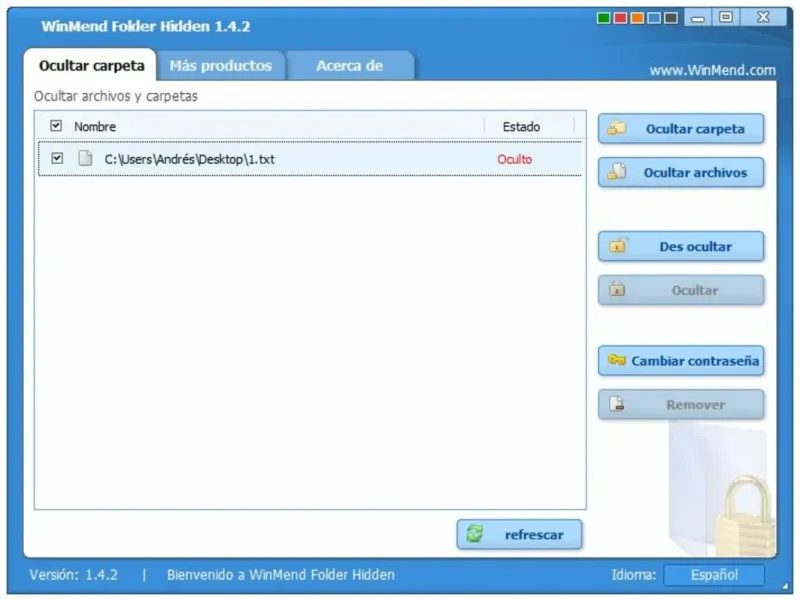This screenshot has height=600, width=800.
Task: Choose the blue theme color swatch
Action: click(654, 18)
